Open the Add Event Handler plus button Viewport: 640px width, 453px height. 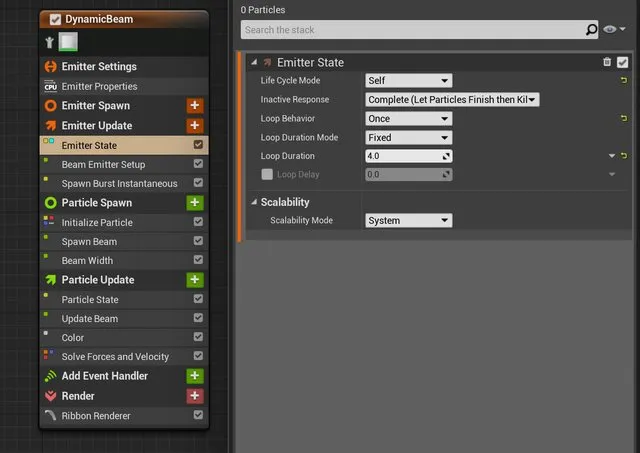(x=195, y=376)
